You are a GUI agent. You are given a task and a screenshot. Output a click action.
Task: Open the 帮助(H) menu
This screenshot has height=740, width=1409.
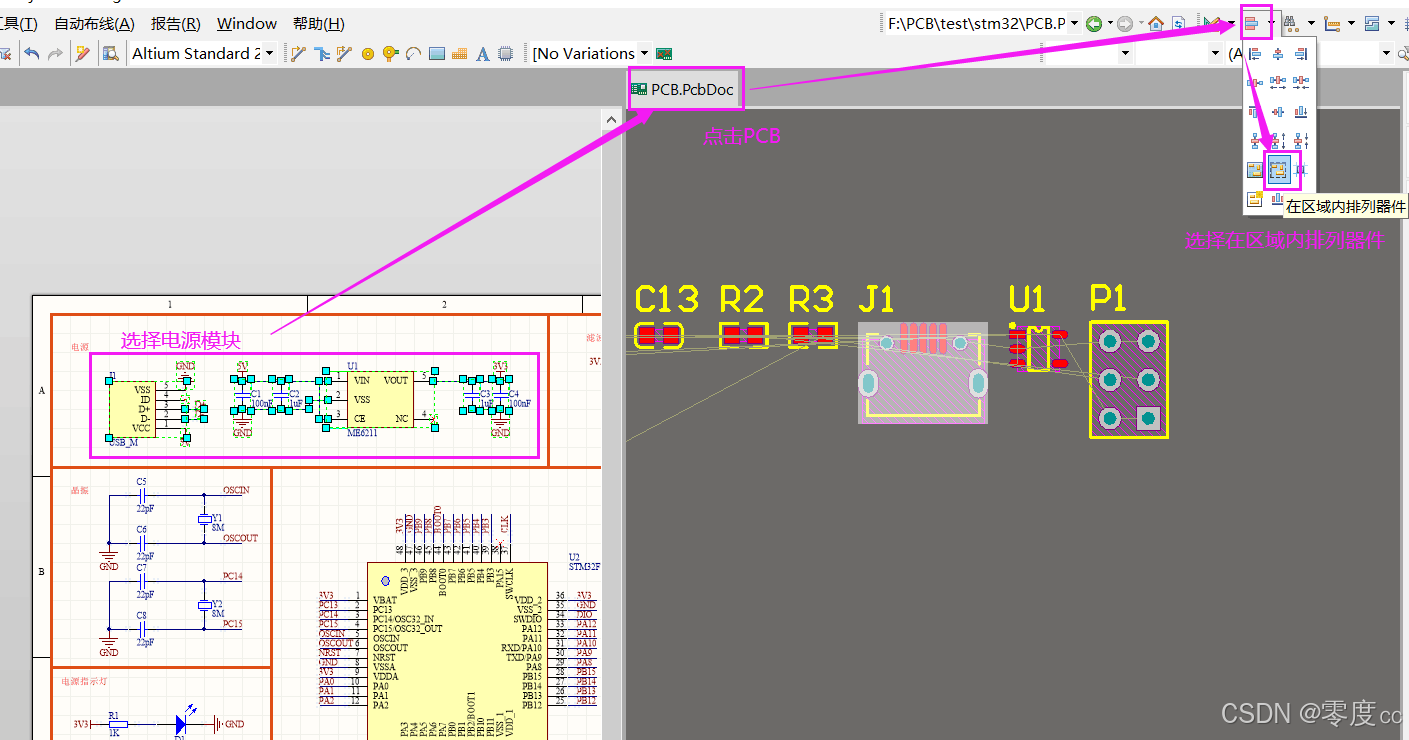point(319,24)
